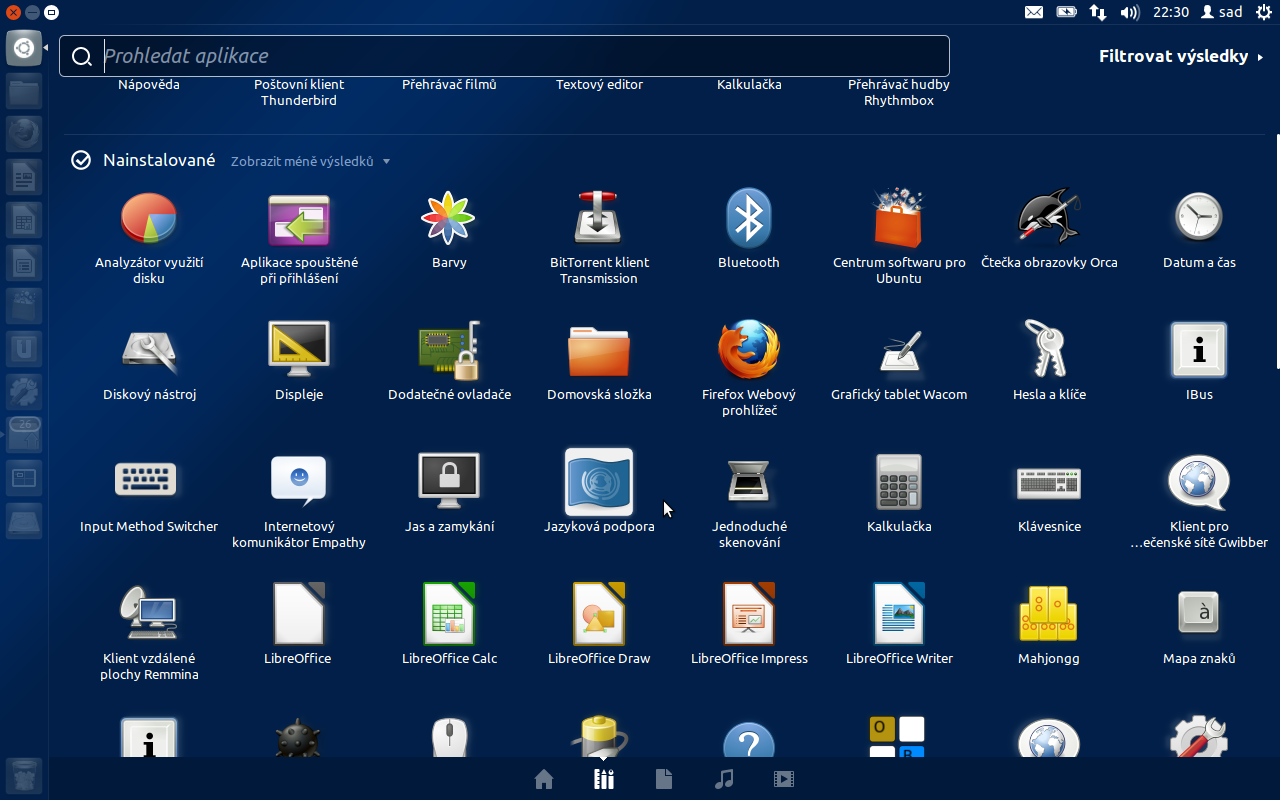Open the question mark help icon

(x=749, y=740)
